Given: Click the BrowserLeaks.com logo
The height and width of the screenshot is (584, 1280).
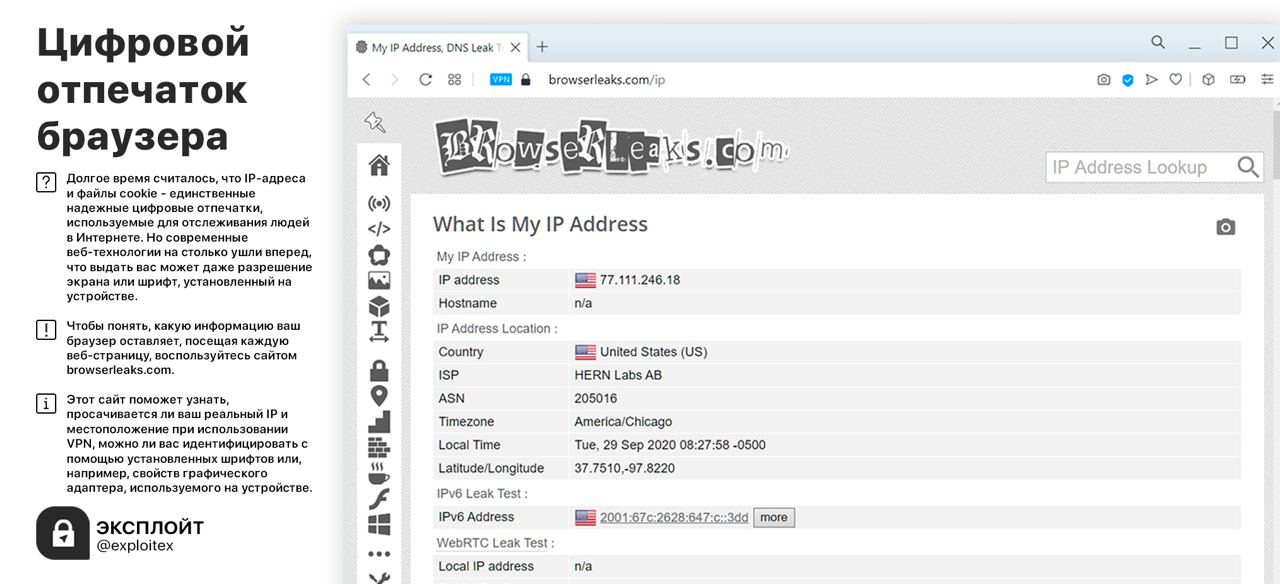Looking at the screenshot, I should click(610, 147).
